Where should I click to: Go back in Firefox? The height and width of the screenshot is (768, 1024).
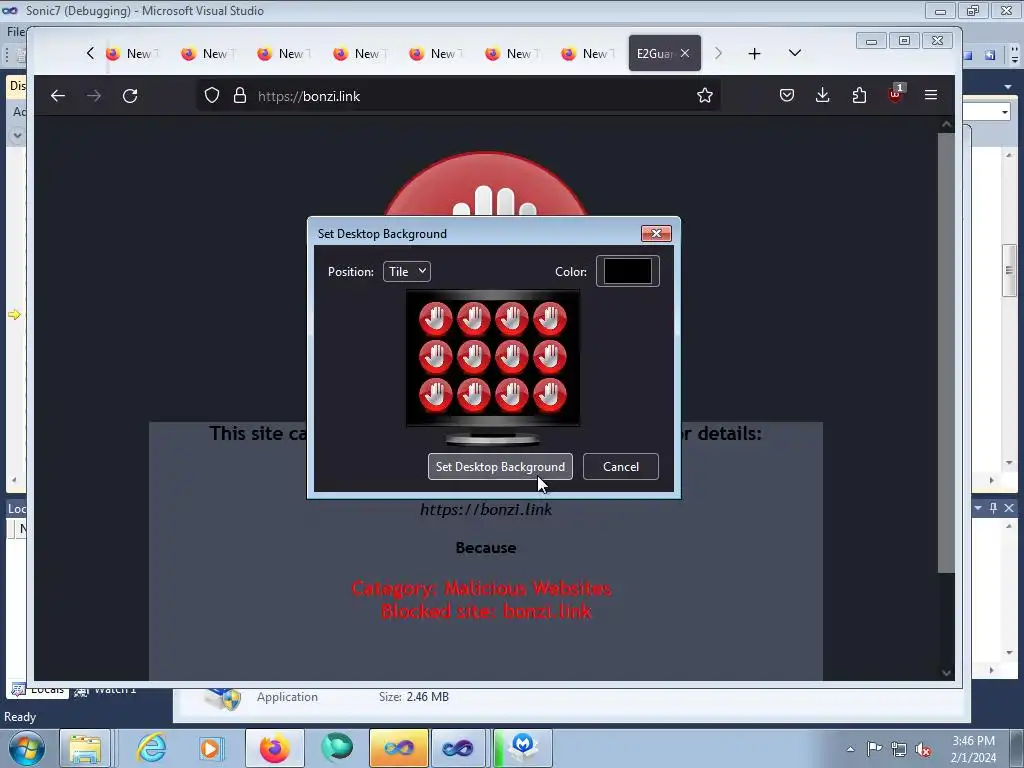pyautogui.click(x=57, y=96)
